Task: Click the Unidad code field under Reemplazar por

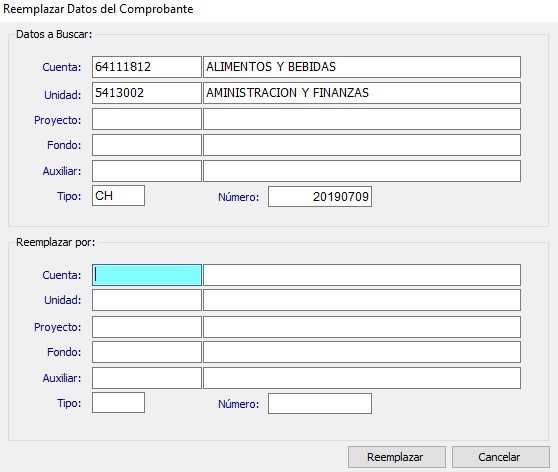Action: 147,300
